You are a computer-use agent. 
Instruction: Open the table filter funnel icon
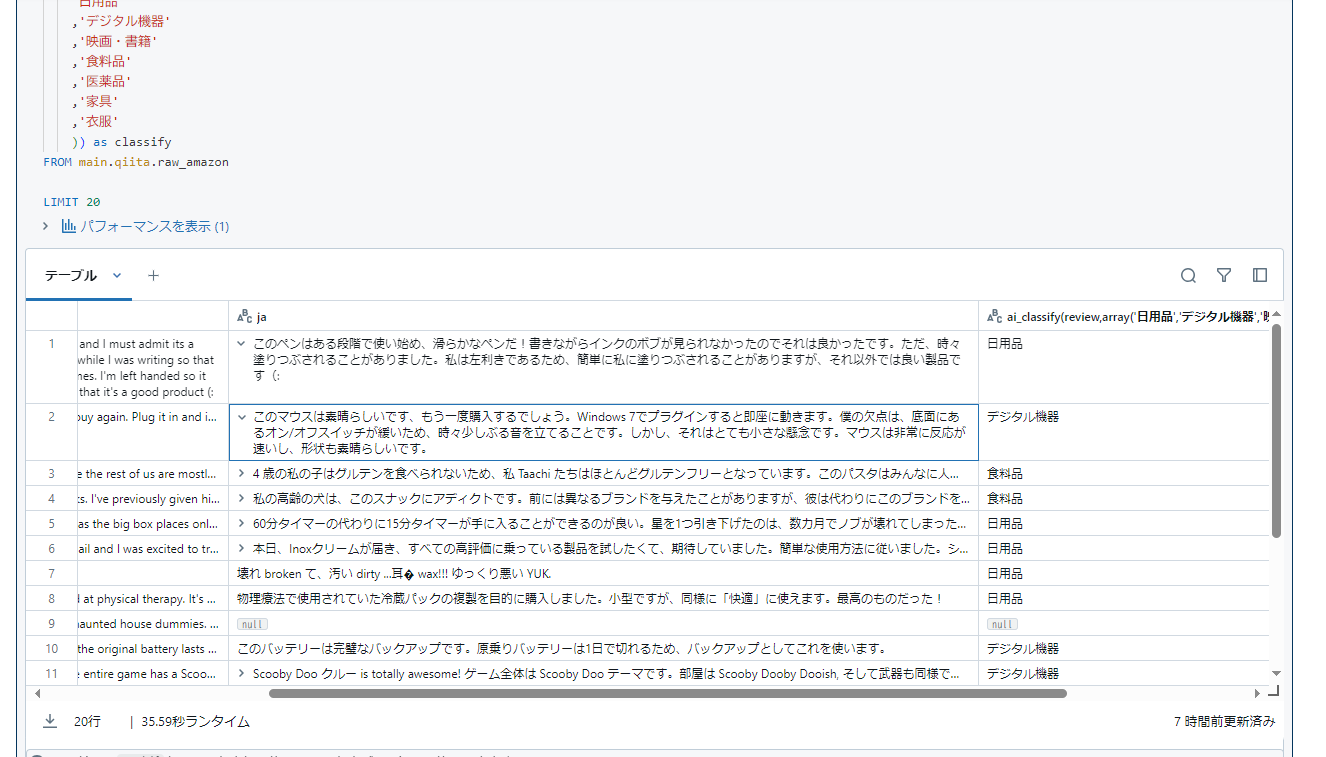click(1224, 275)
